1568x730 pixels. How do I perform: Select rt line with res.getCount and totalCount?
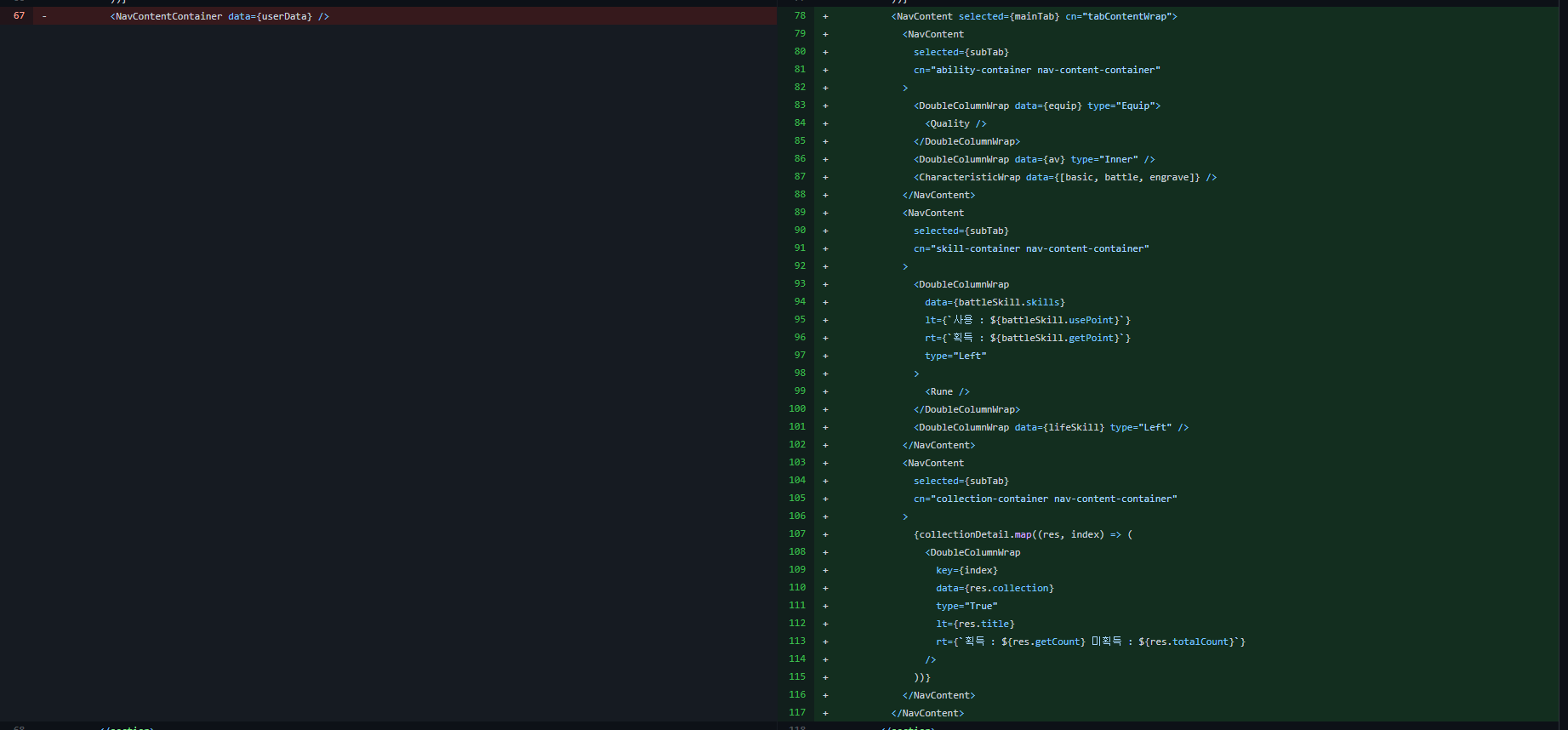point(1091,642)
